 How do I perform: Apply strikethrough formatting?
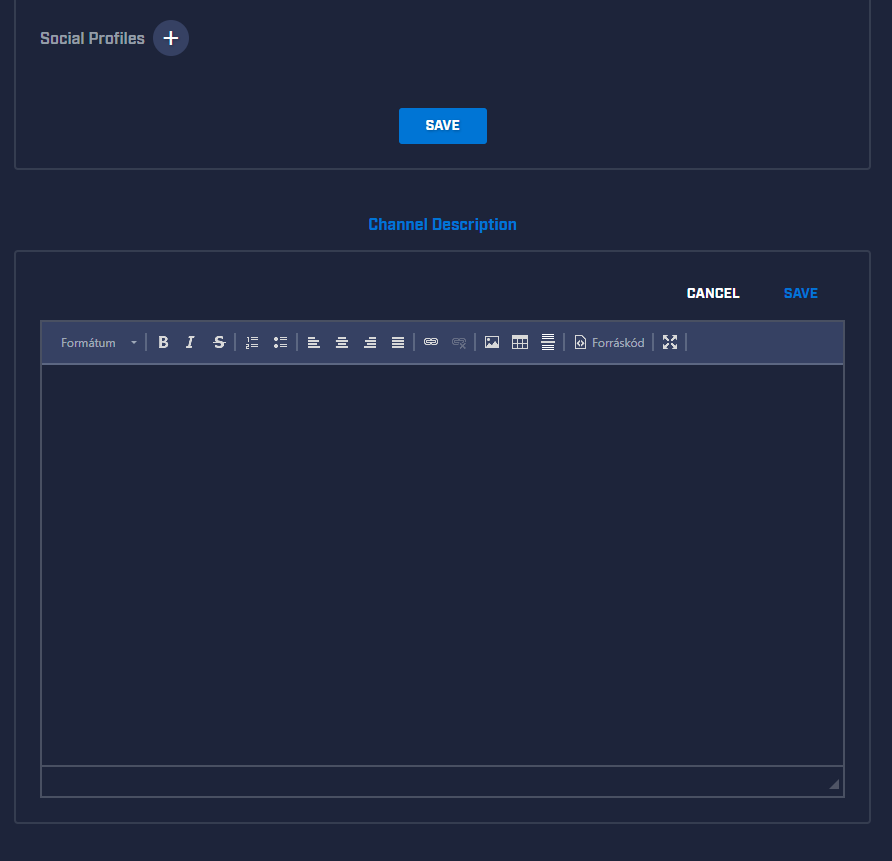(x=219, y=342)
